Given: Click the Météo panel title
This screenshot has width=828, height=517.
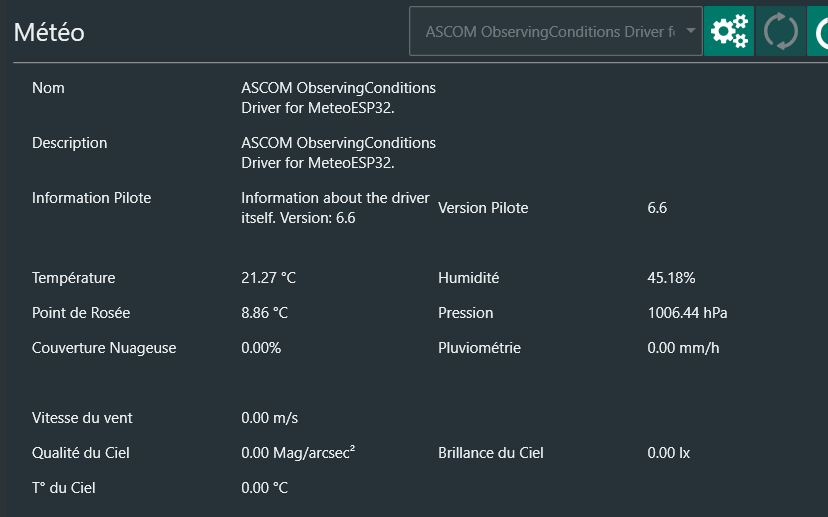Looking at the screenshot, I should click(49, 32).
